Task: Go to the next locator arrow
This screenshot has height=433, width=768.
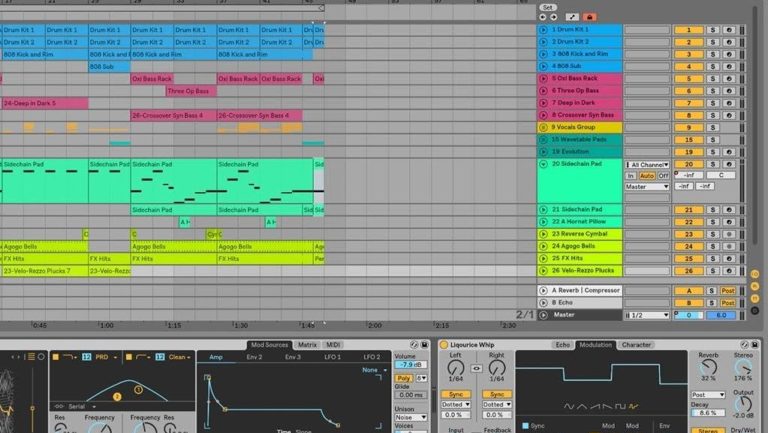Action: click(x=553, y=17)
